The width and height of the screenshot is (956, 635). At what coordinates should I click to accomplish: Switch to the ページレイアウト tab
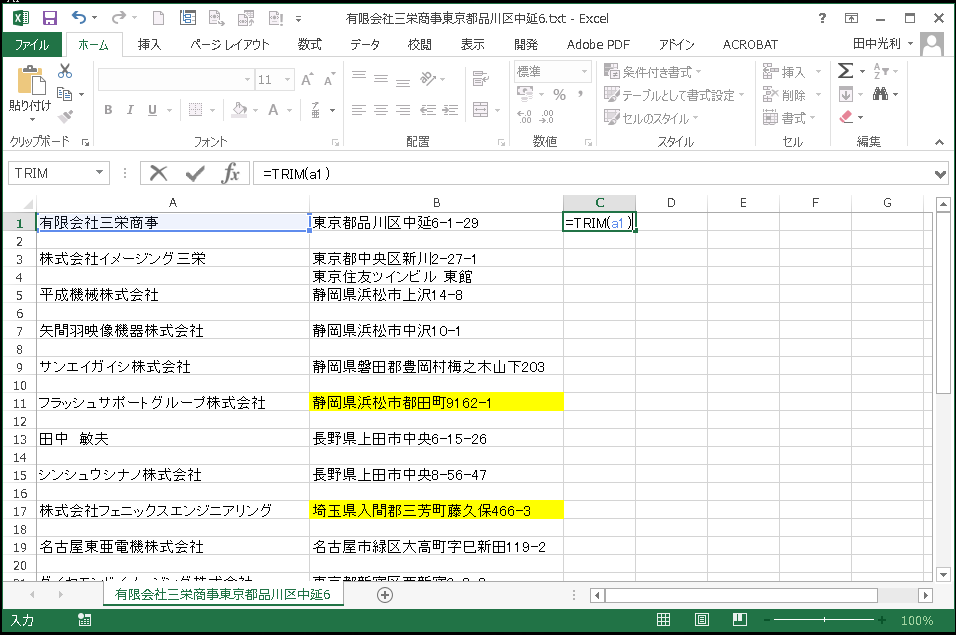pos(229,44)
